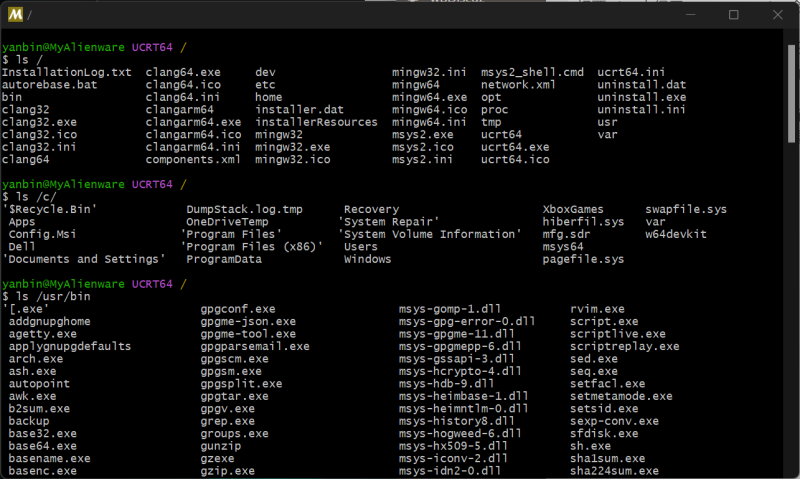
Task: Close the UCRT64 terminal window
Action: coord(778,15)
